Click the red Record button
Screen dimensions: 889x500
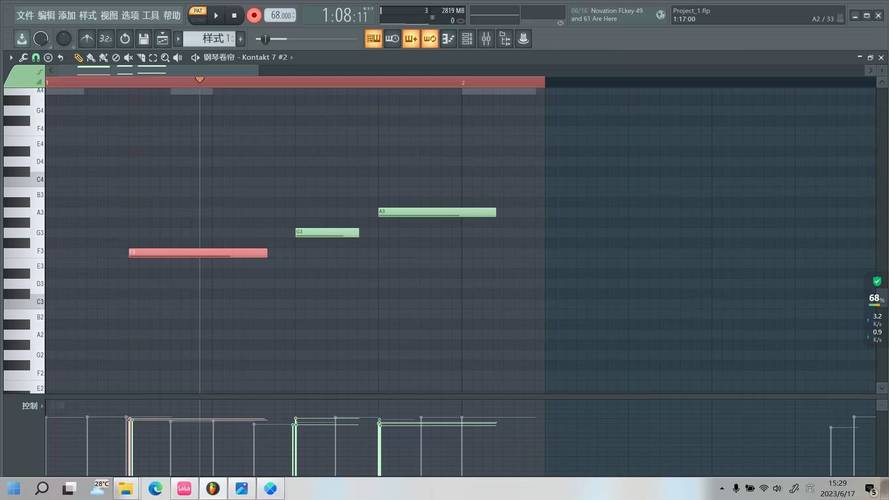(x=254, y=15)
